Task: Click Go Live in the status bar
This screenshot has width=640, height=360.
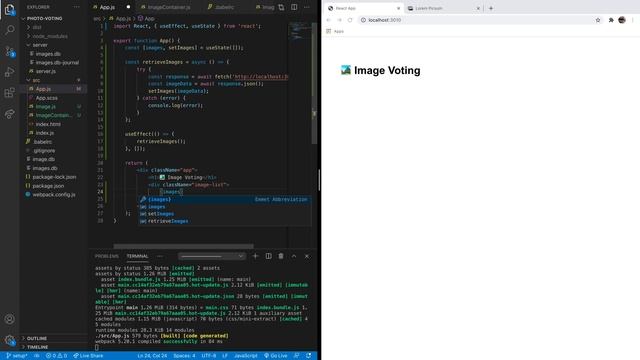Action: click(276, 356)
